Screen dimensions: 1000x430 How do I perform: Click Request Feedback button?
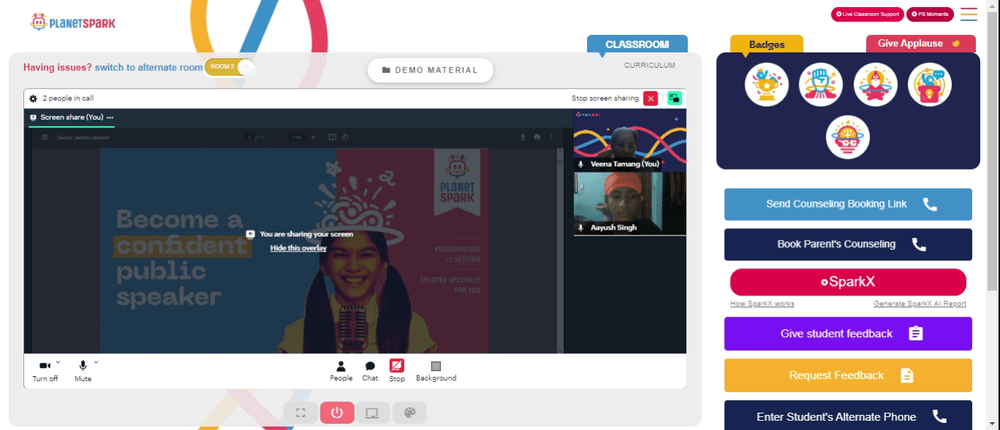[848, 375]
